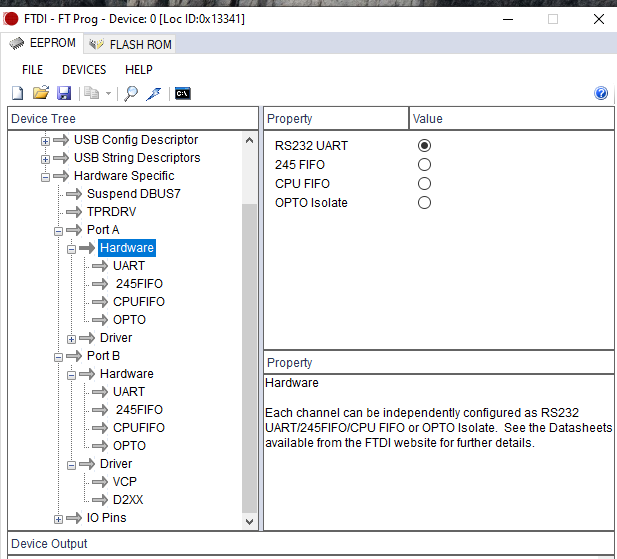Image resolution: width=617 pixels, height=559 pixels.
Task: Select TPRDRV in the device tree
Action: click(111, 212)
